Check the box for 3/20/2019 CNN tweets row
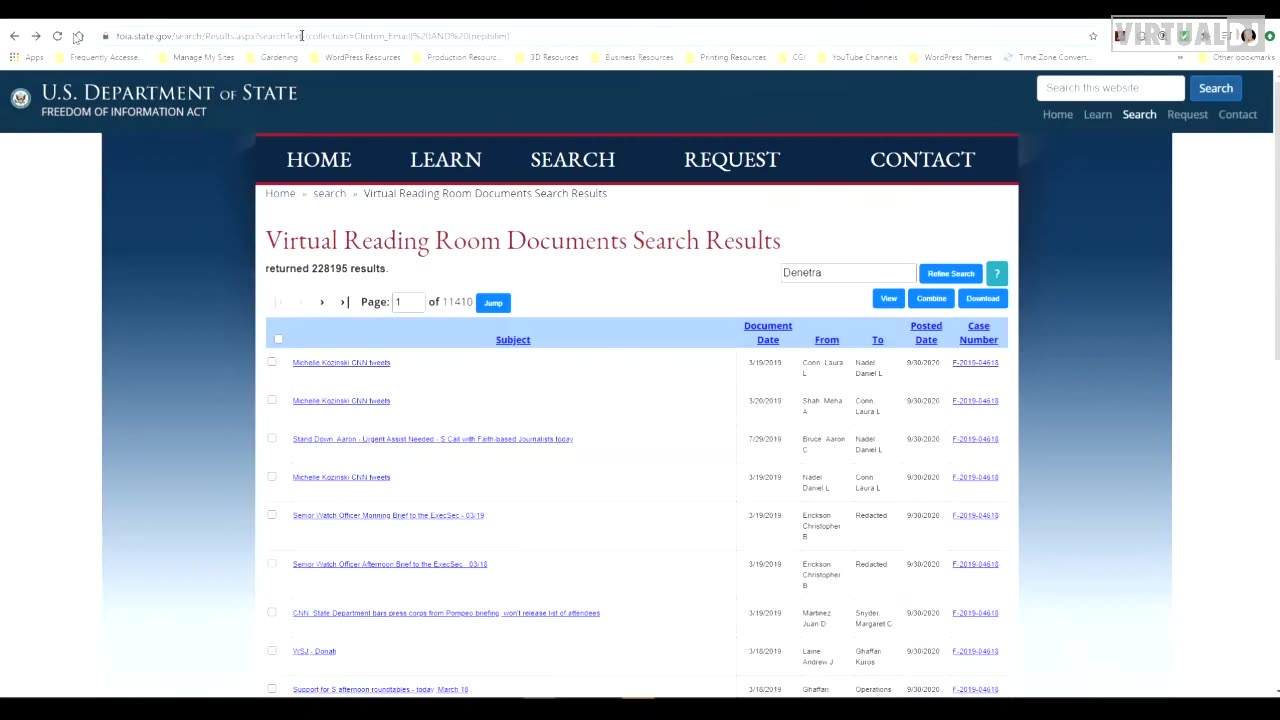Viewport: 1280px width, 720px height. tap(272, 400)
